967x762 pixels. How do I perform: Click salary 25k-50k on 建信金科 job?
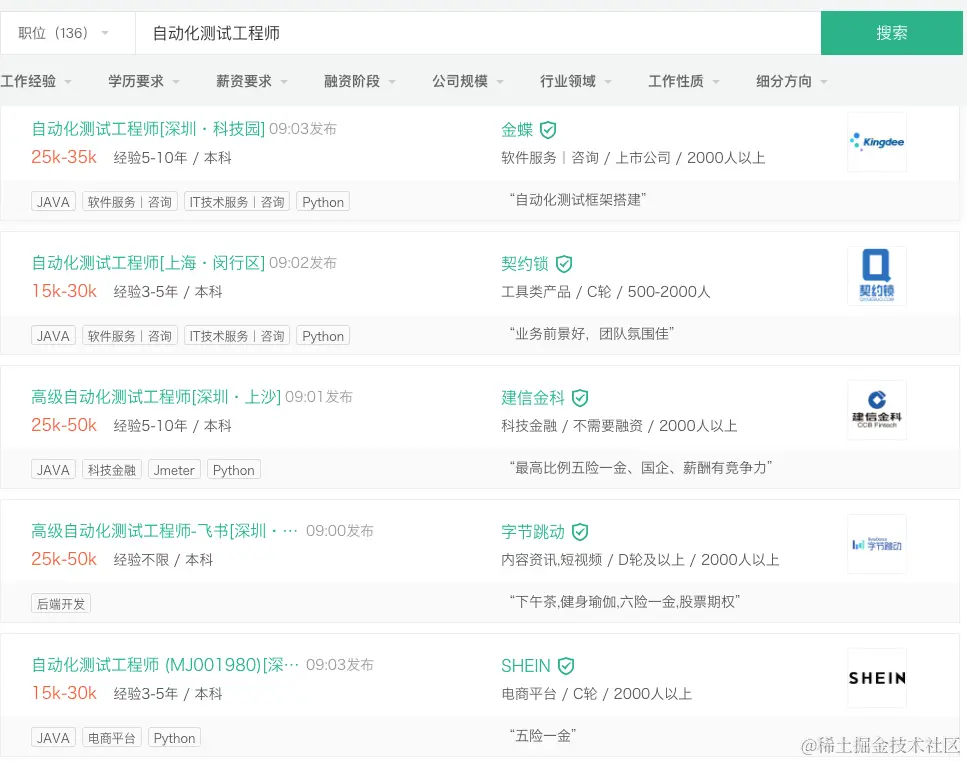[64, 425]
